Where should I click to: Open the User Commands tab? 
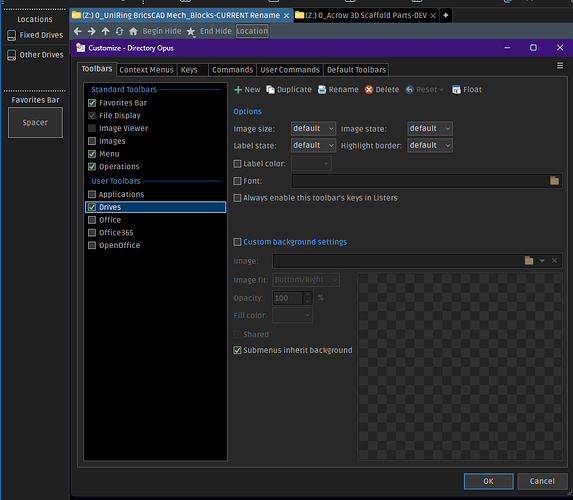290,70
